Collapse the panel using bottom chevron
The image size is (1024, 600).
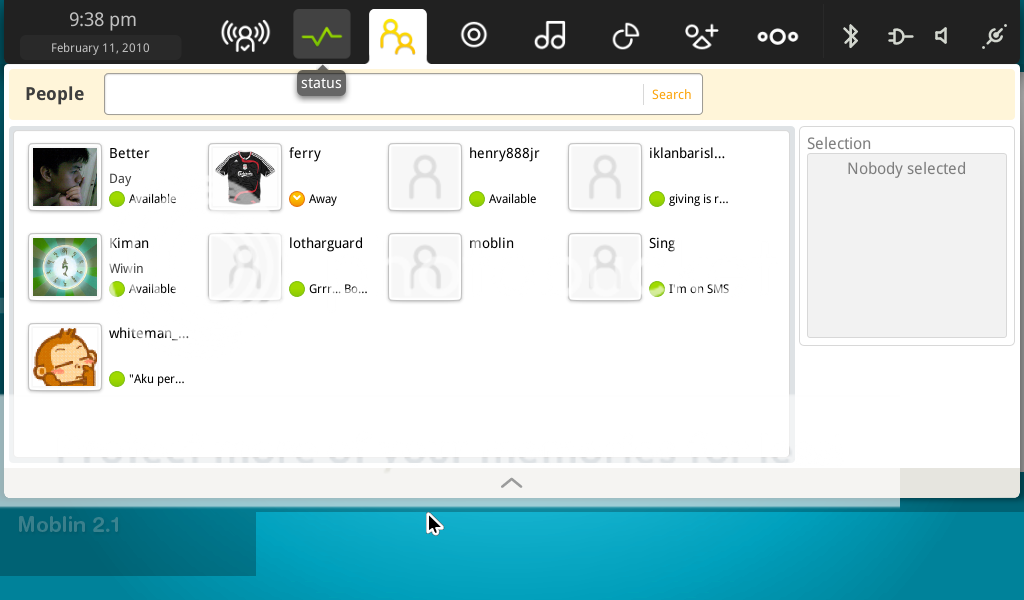coord(511,483)
